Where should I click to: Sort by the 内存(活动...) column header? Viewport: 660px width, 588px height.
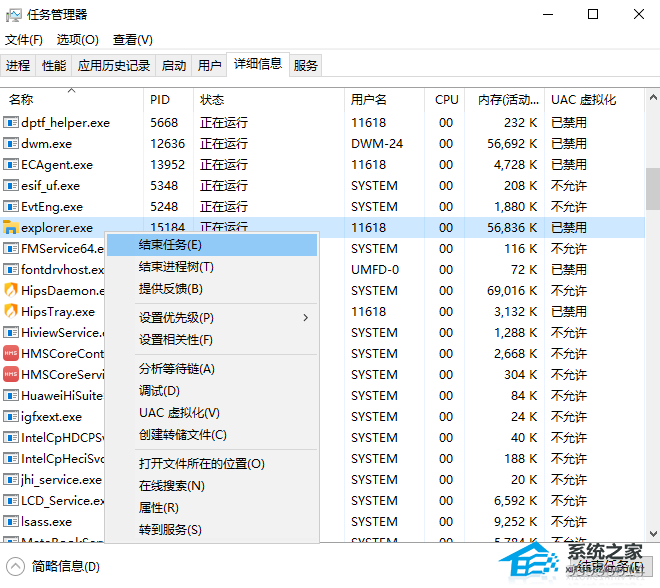[505, 100]
